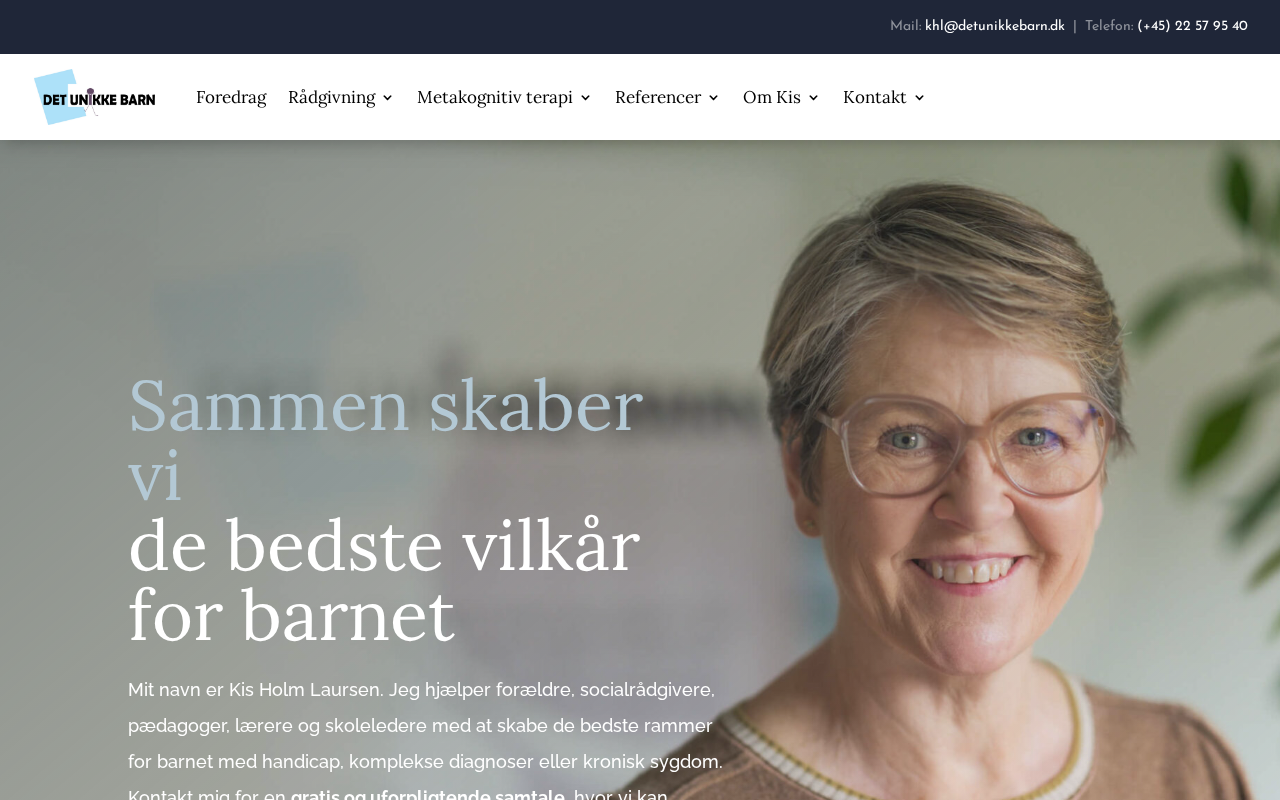This screenshot has height=800, width=1280.
Task: Expand the Rådgivning dropdown chevron
Action: tap(387, 98)
